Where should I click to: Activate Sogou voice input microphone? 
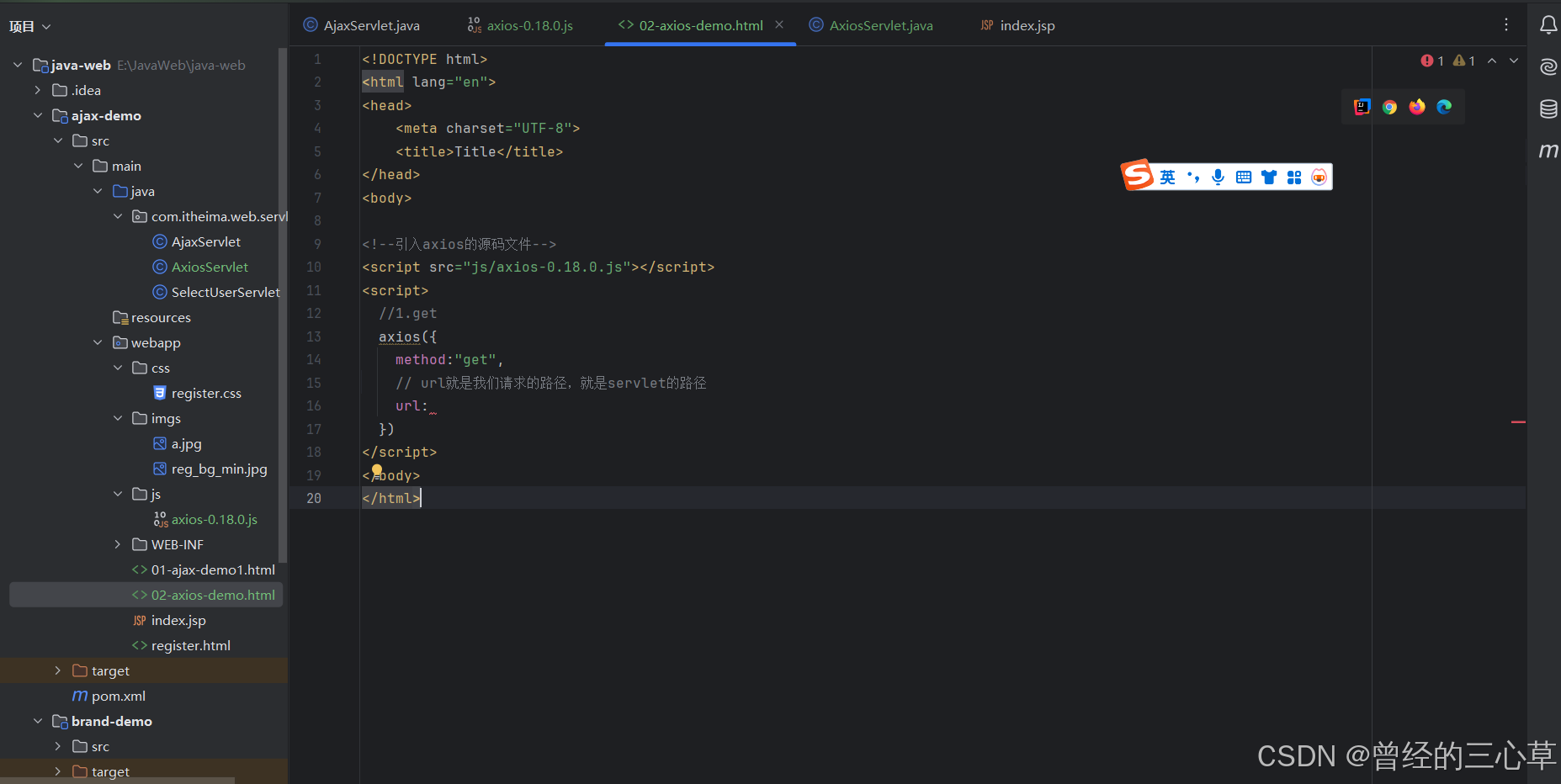click(x=1218, y=177)
